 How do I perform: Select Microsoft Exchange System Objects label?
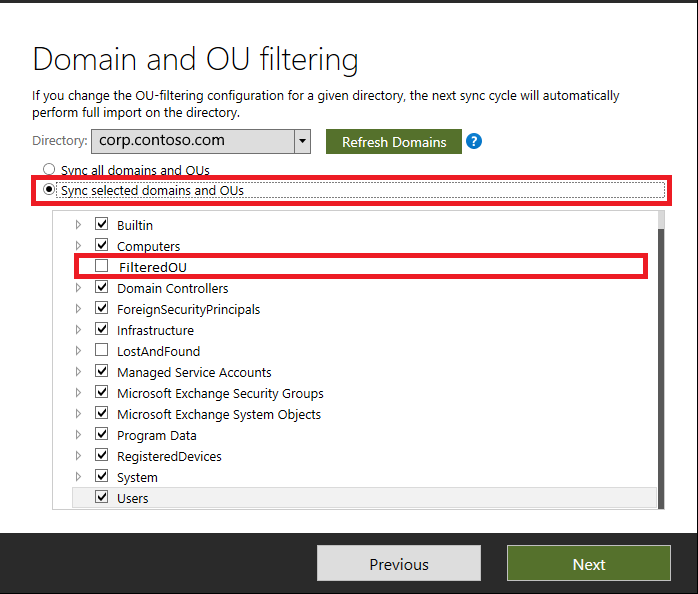[x=219, y=415]
